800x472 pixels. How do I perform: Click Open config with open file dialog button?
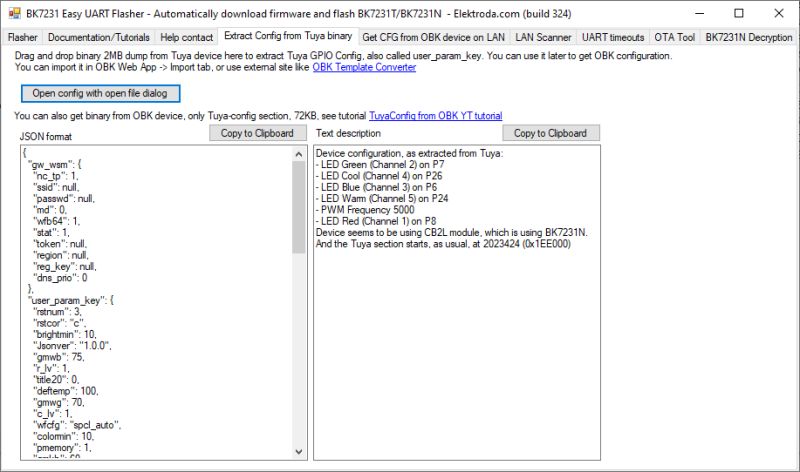100,93
